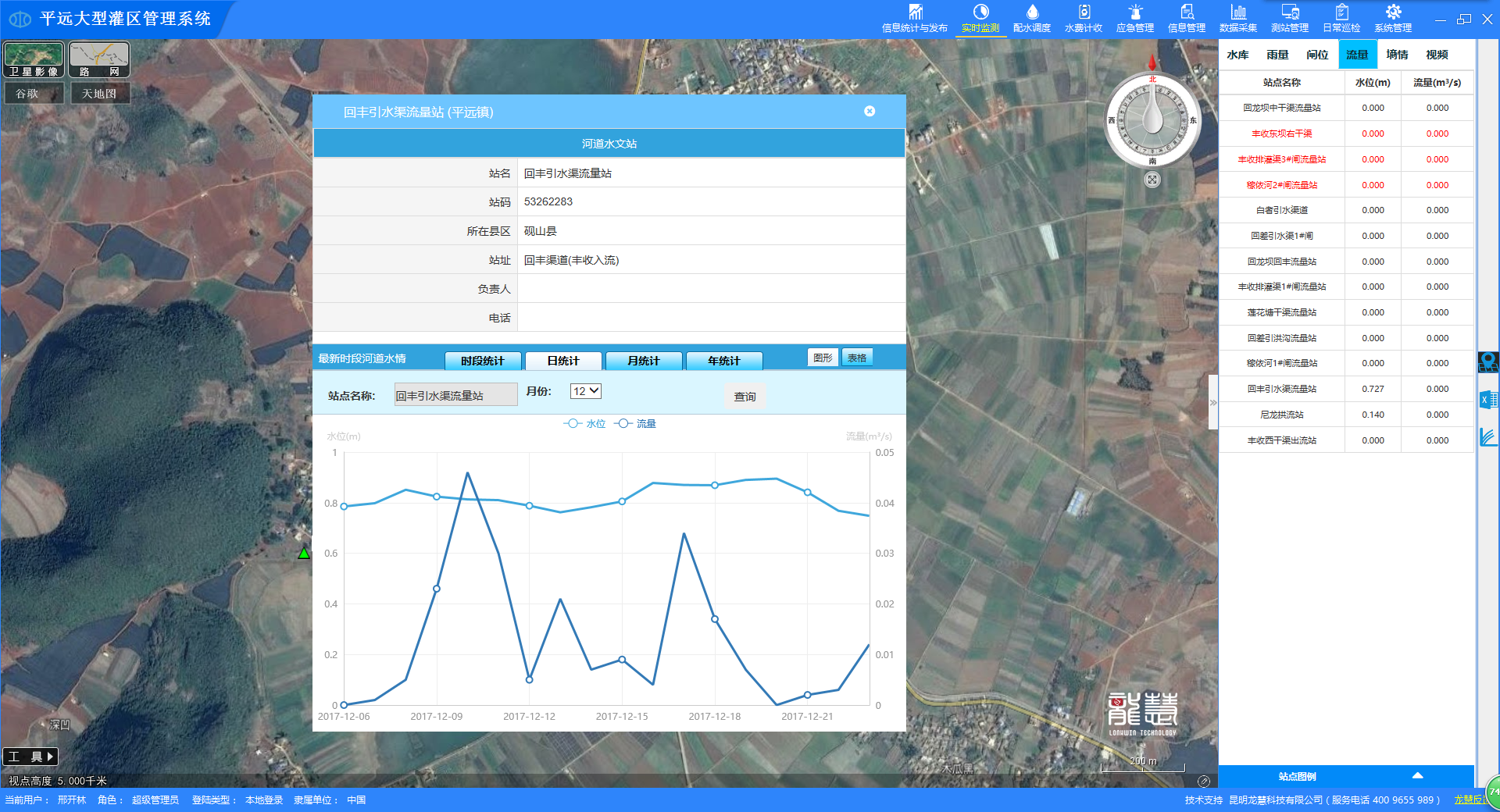Click the Excel export side icon
Image resolution: width=1500 pixels, height=812 pixels.
pos(1488,400)
